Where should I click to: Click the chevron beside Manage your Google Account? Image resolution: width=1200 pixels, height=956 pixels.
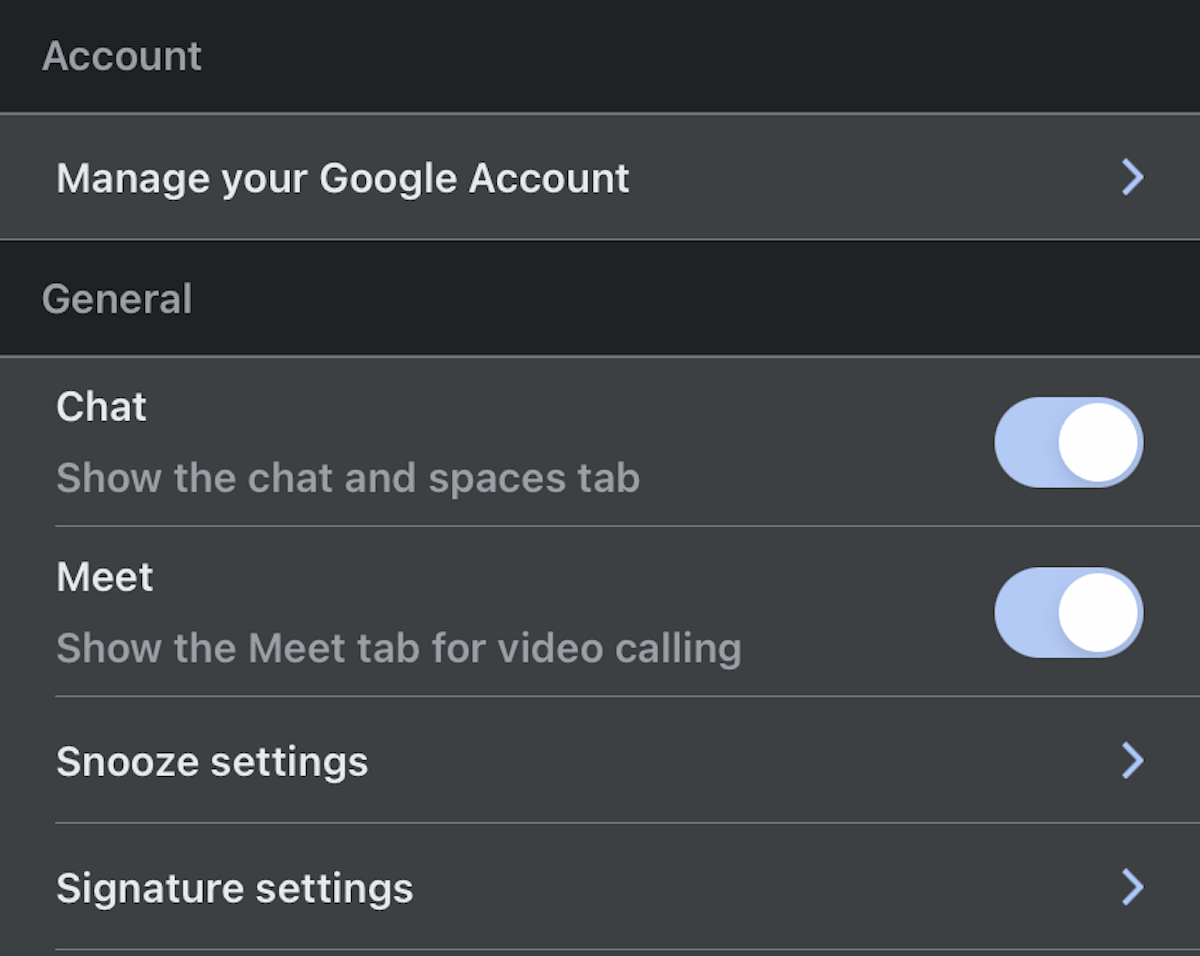coord(1132,178)
